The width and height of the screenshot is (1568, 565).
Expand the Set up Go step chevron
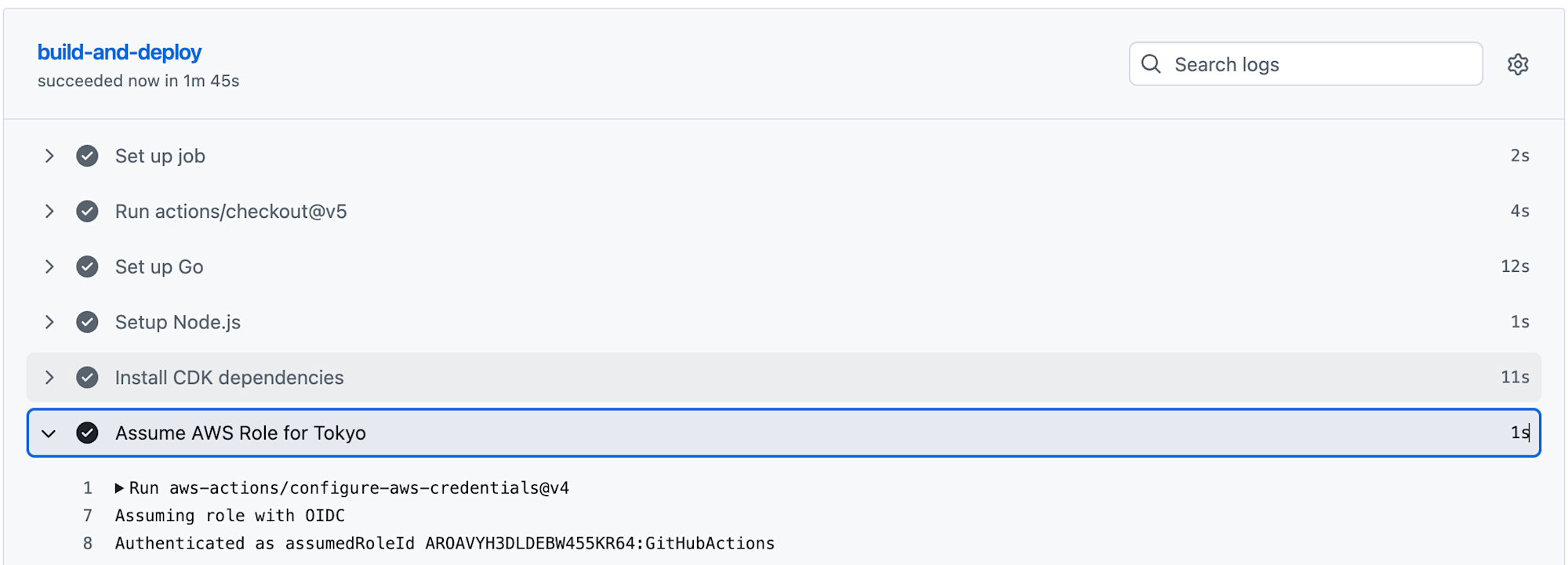[49, 267]
